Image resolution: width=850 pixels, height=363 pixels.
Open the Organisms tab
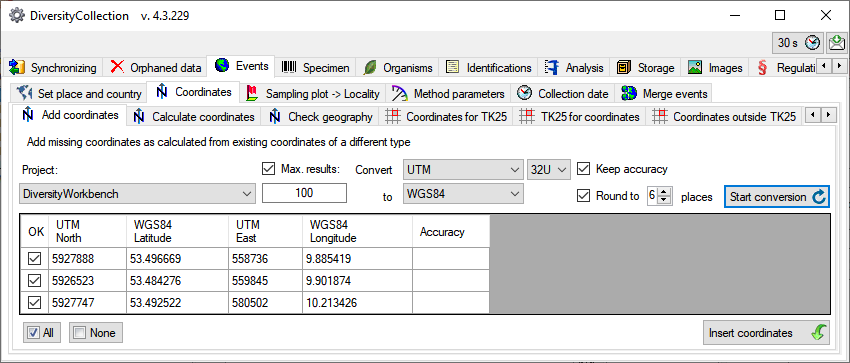[x=398, y=68]
